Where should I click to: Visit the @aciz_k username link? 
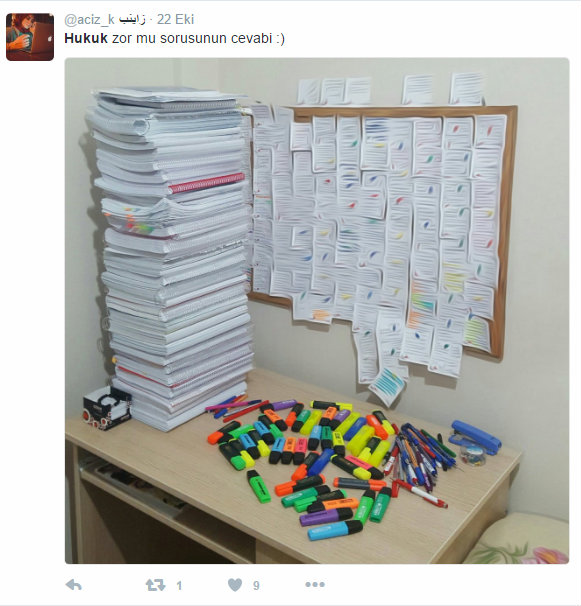coord(89,19)
